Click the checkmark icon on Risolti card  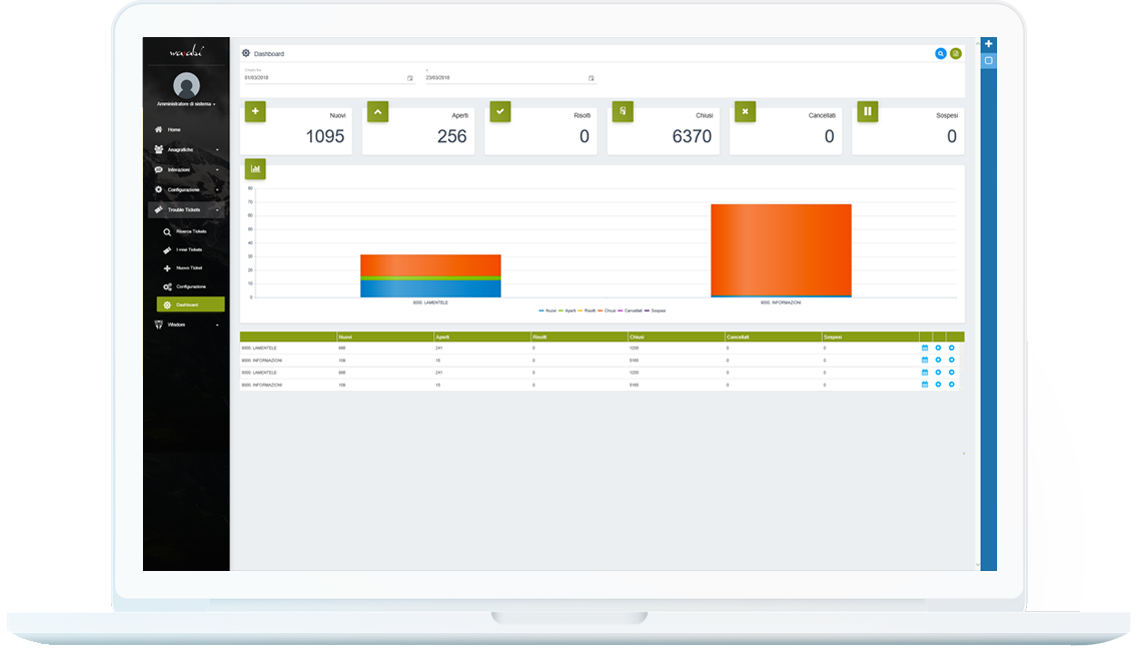tap(500, 112)
